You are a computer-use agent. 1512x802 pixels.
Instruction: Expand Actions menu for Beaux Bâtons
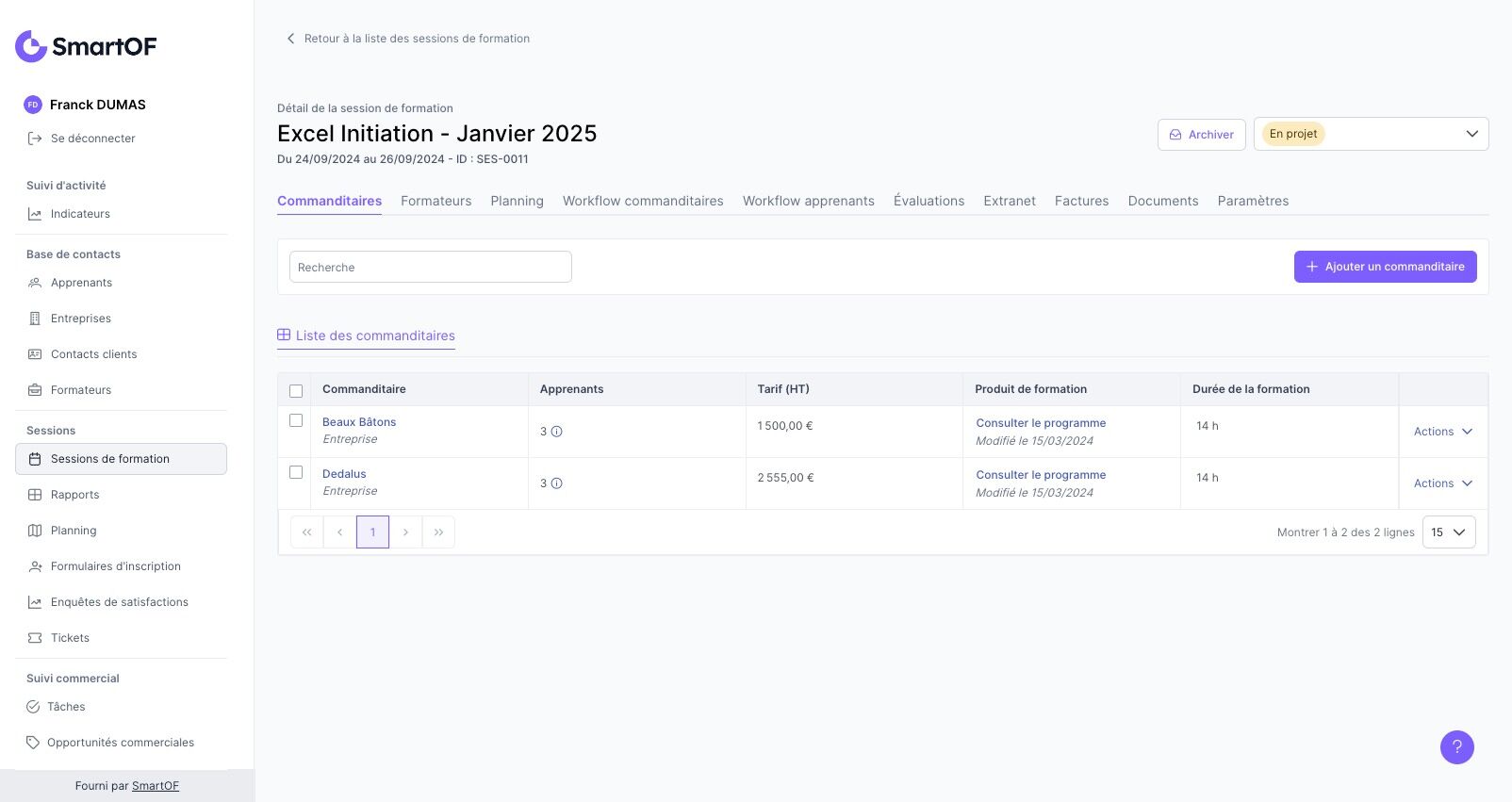click(1442, 432)
